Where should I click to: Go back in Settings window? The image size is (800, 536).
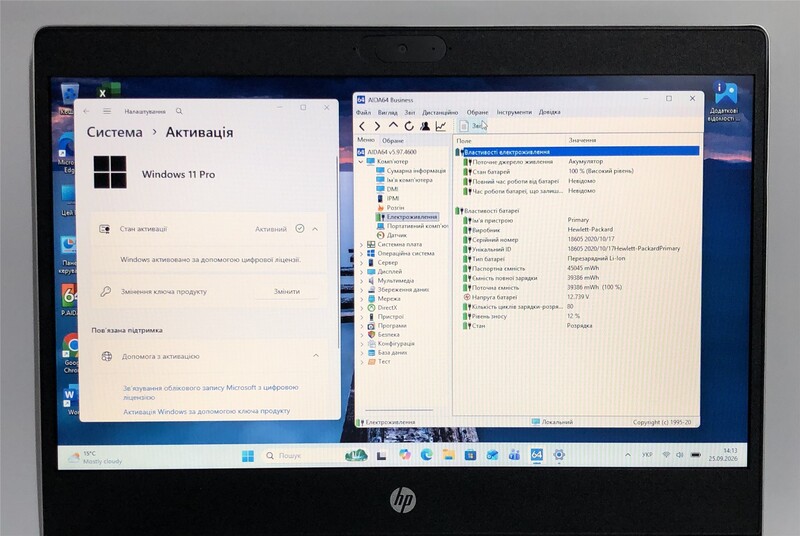coord(86,111)
